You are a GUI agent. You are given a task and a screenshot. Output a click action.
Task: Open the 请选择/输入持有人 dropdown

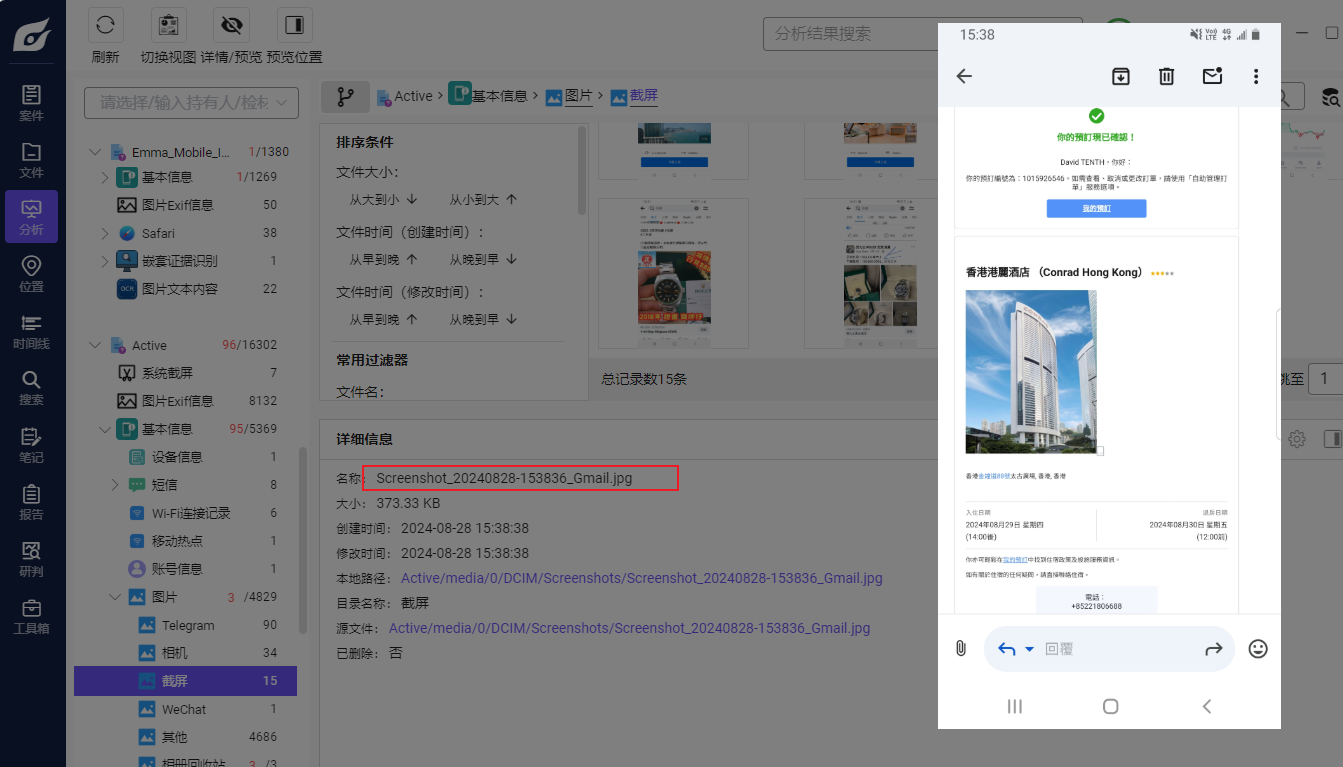tap(191, 102)
